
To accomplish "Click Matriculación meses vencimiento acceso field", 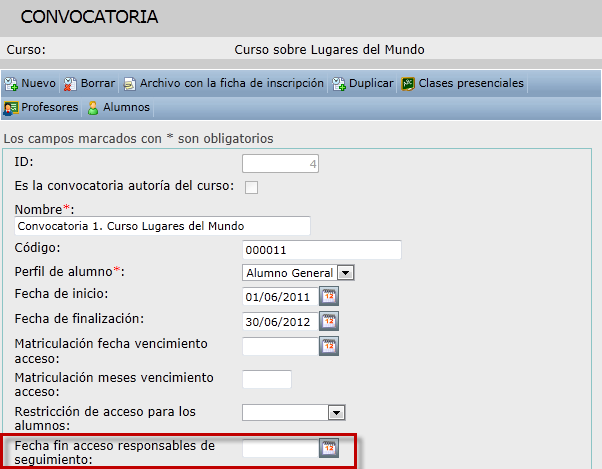I will (x=267, y=379).
